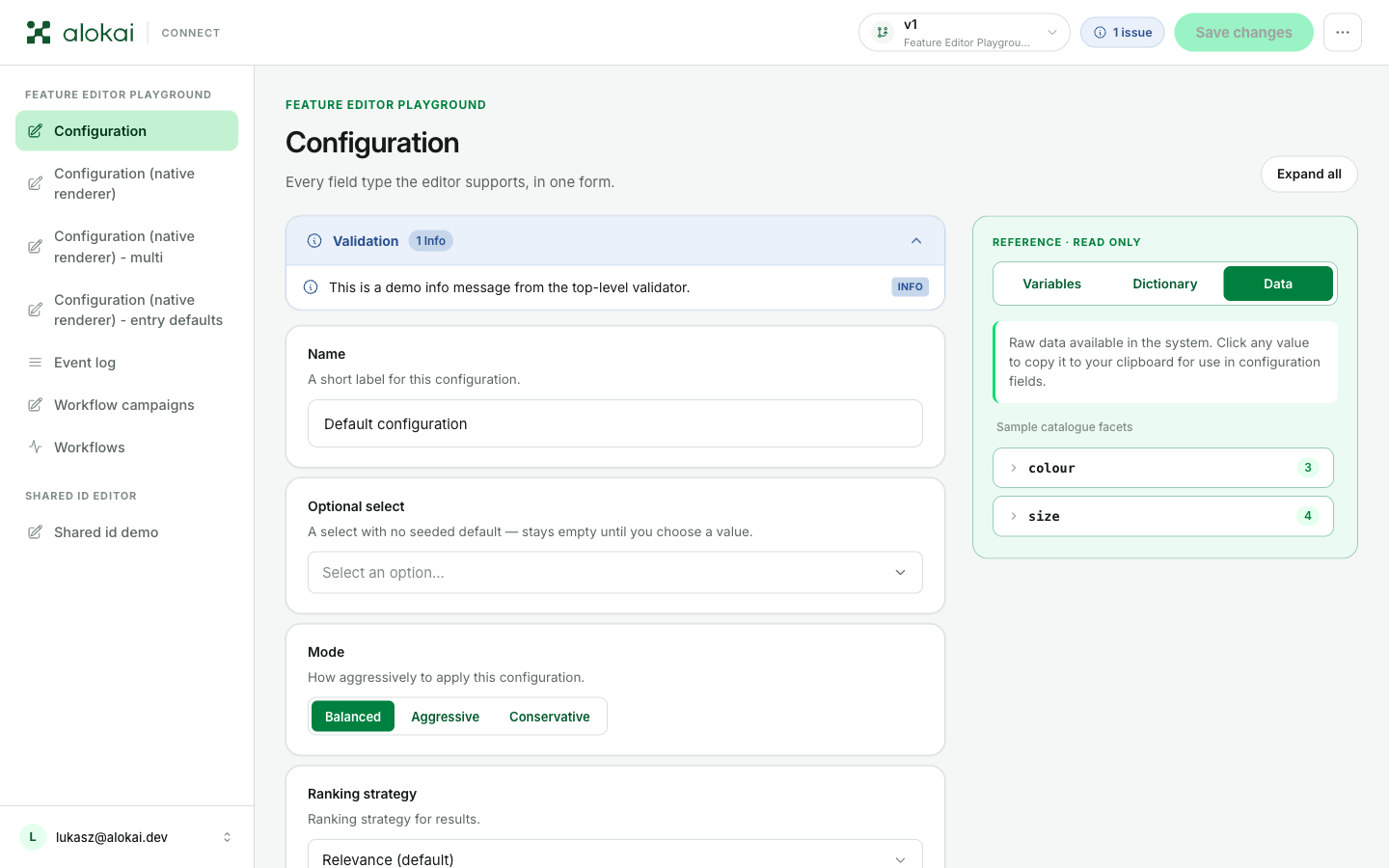
Task: Click the pencil icon beside Configuration (native renderer)
Action: 35,183
